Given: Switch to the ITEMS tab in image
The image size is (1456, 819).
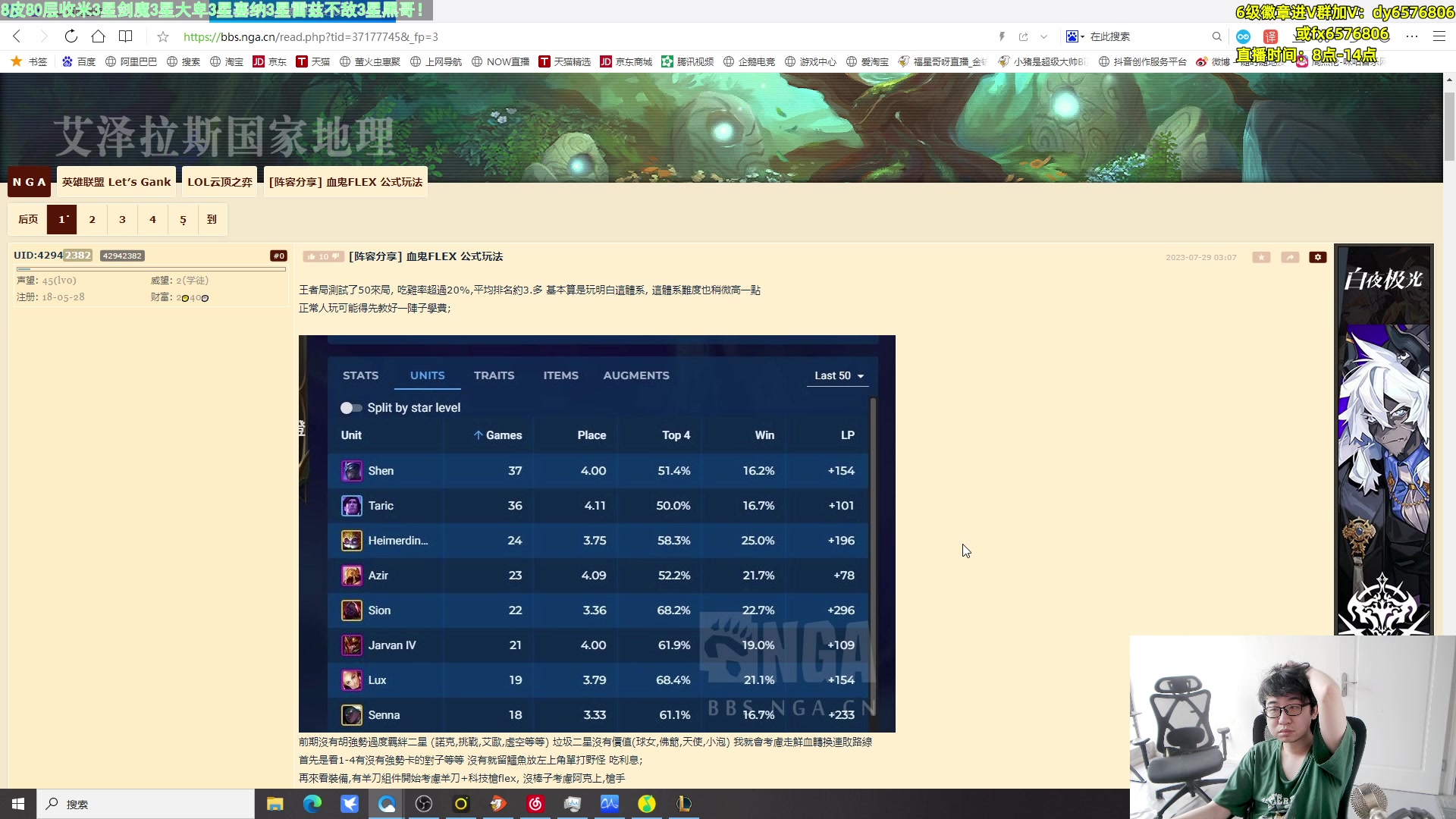Looking at the screenshot, I should (560, 375).
